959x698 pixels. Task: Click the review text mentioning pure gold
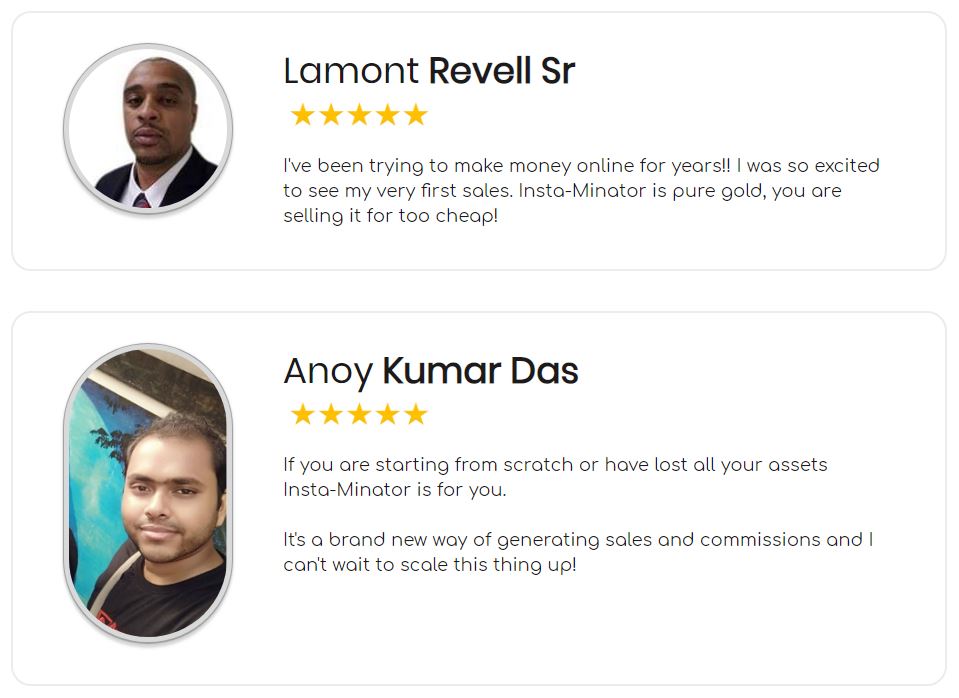581,190
